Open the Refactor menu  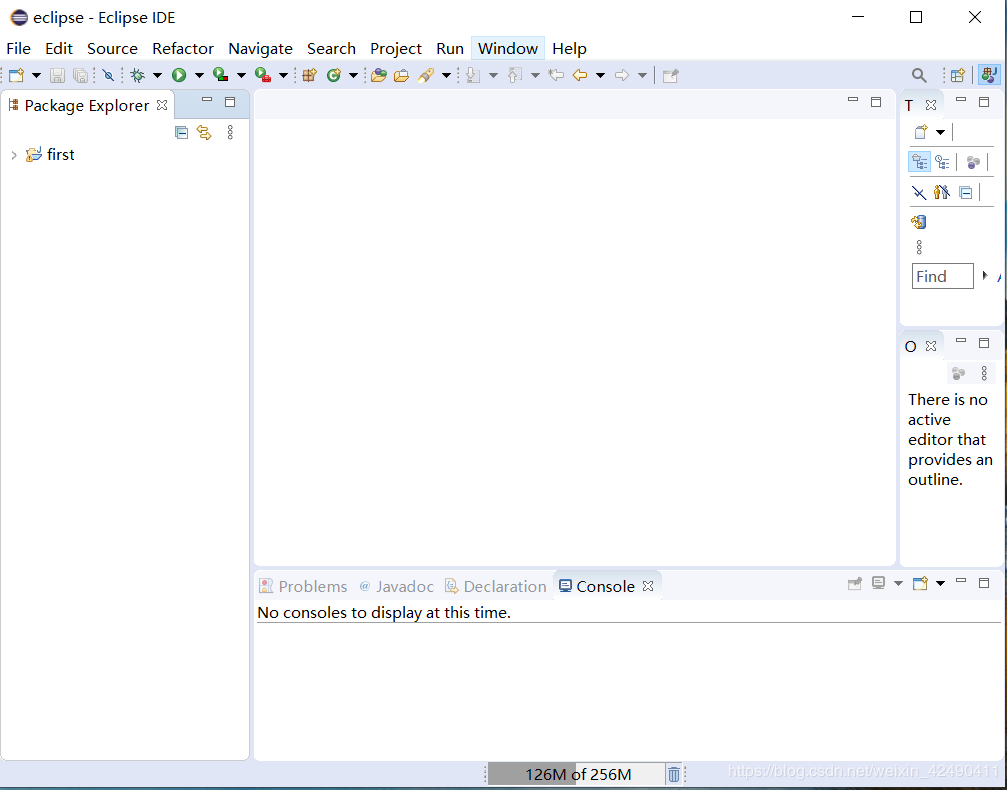point(183,49)
